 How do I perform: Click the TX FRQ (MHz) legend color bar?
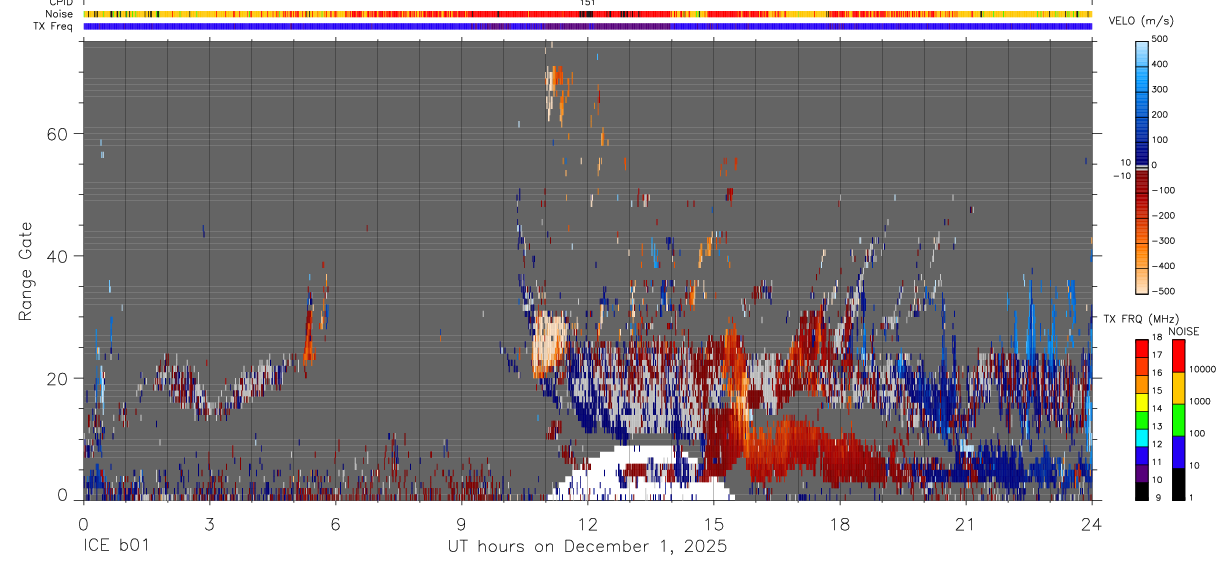(1142, 419)
